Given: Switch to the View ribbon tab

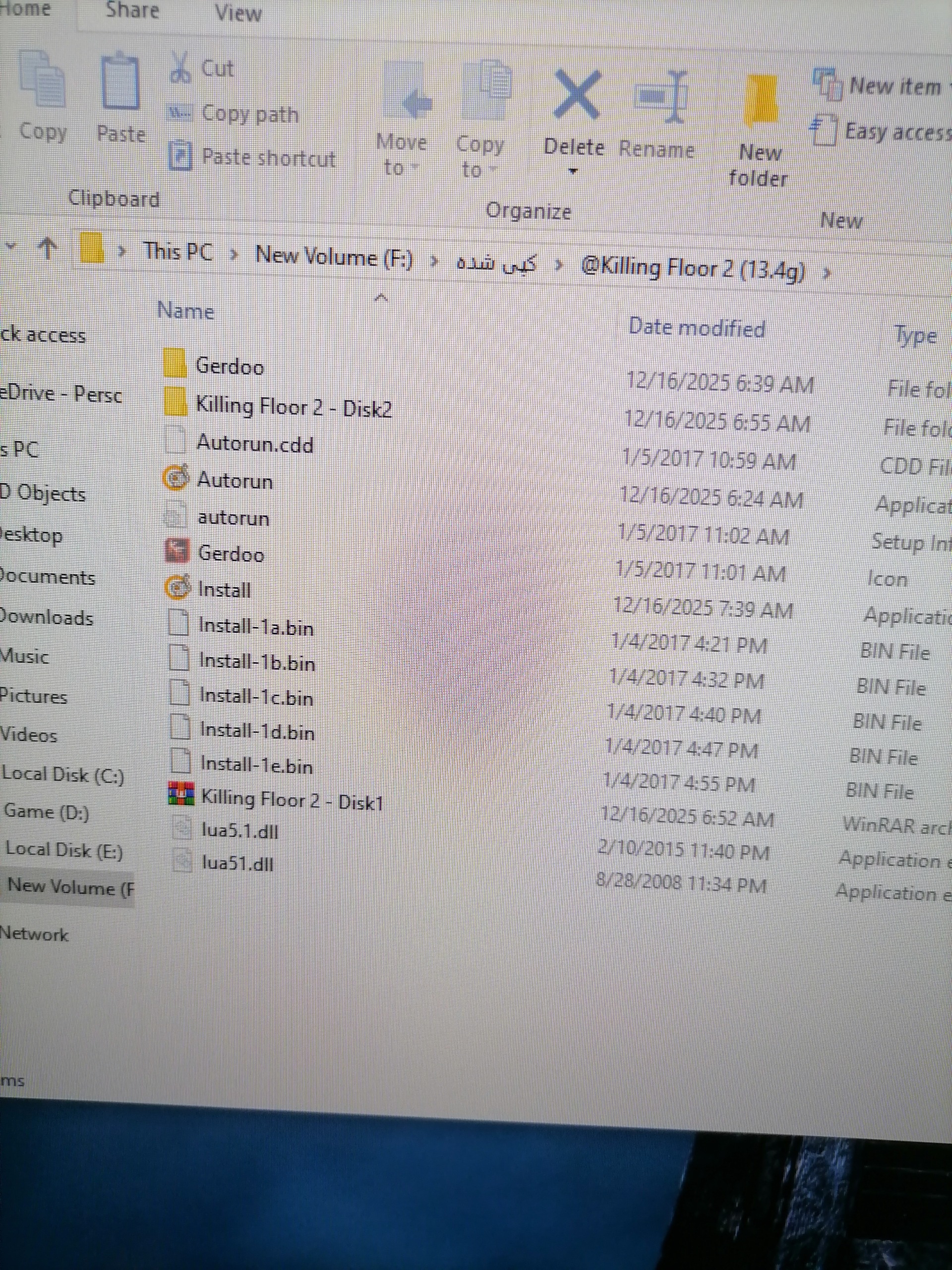Looking at the screenshot, I should click(x=238, y=12).
